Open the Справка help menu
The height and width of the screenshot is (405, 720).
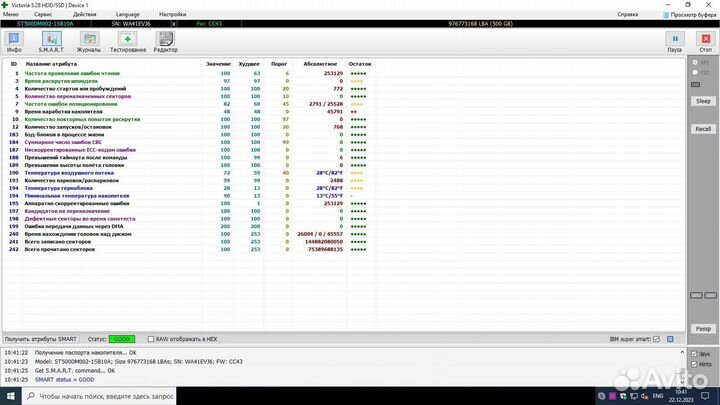(x=627, y=15)
